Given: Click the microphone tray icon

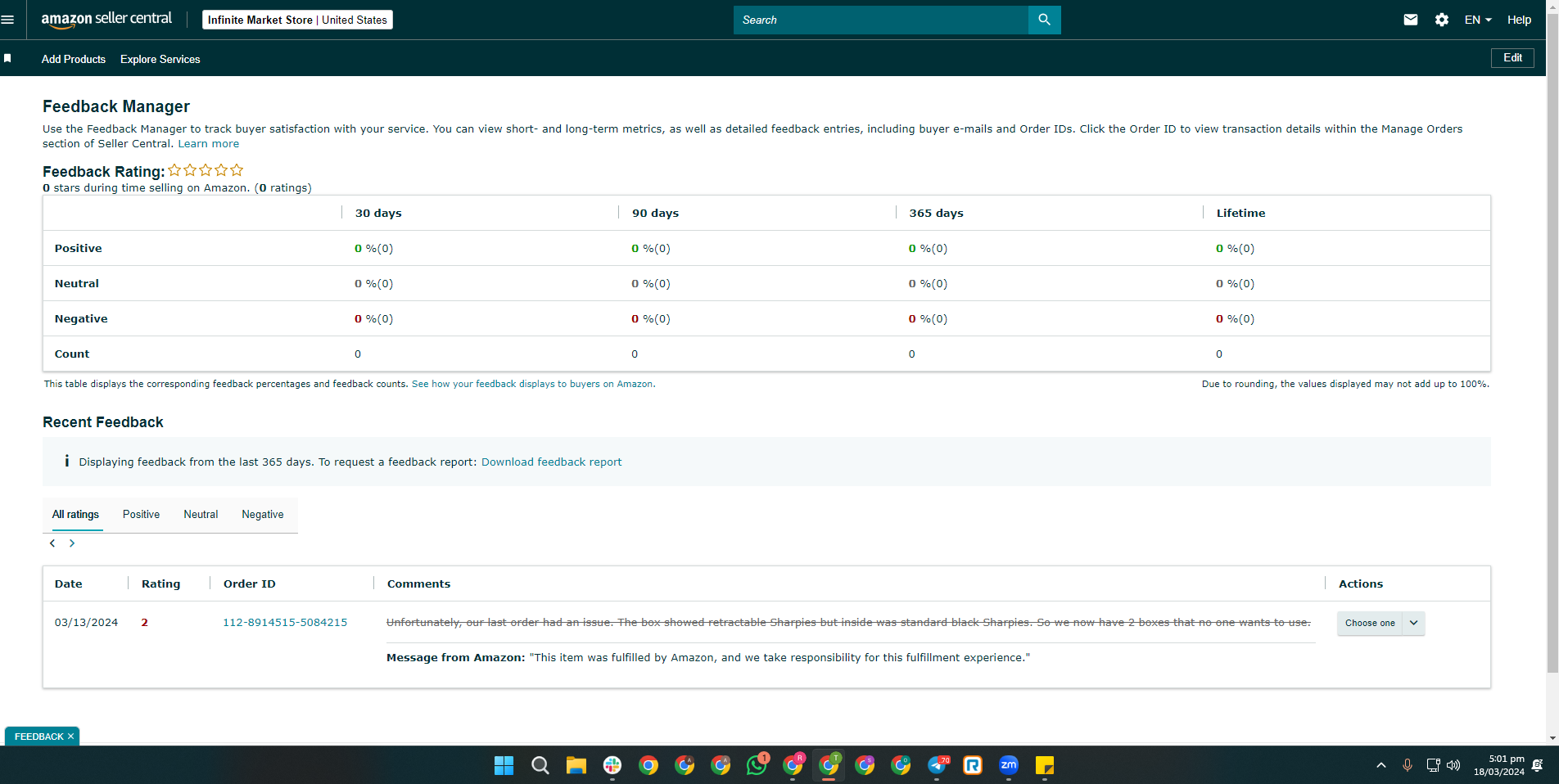Looking at the screenshot, I should coord(1408,765).
